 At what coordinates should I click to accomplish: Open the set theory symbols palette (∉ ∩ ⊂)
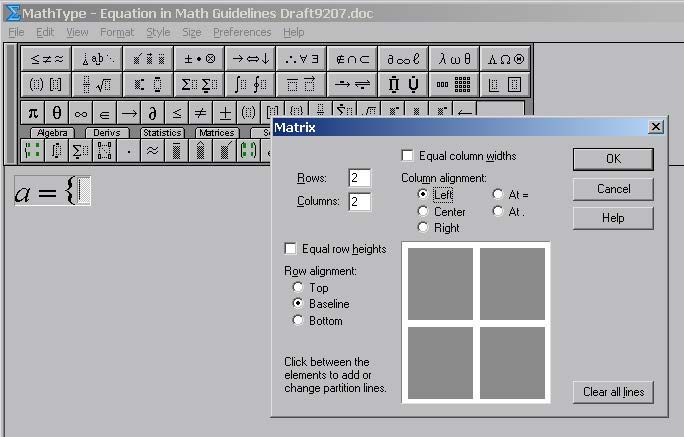click(352, 59)
